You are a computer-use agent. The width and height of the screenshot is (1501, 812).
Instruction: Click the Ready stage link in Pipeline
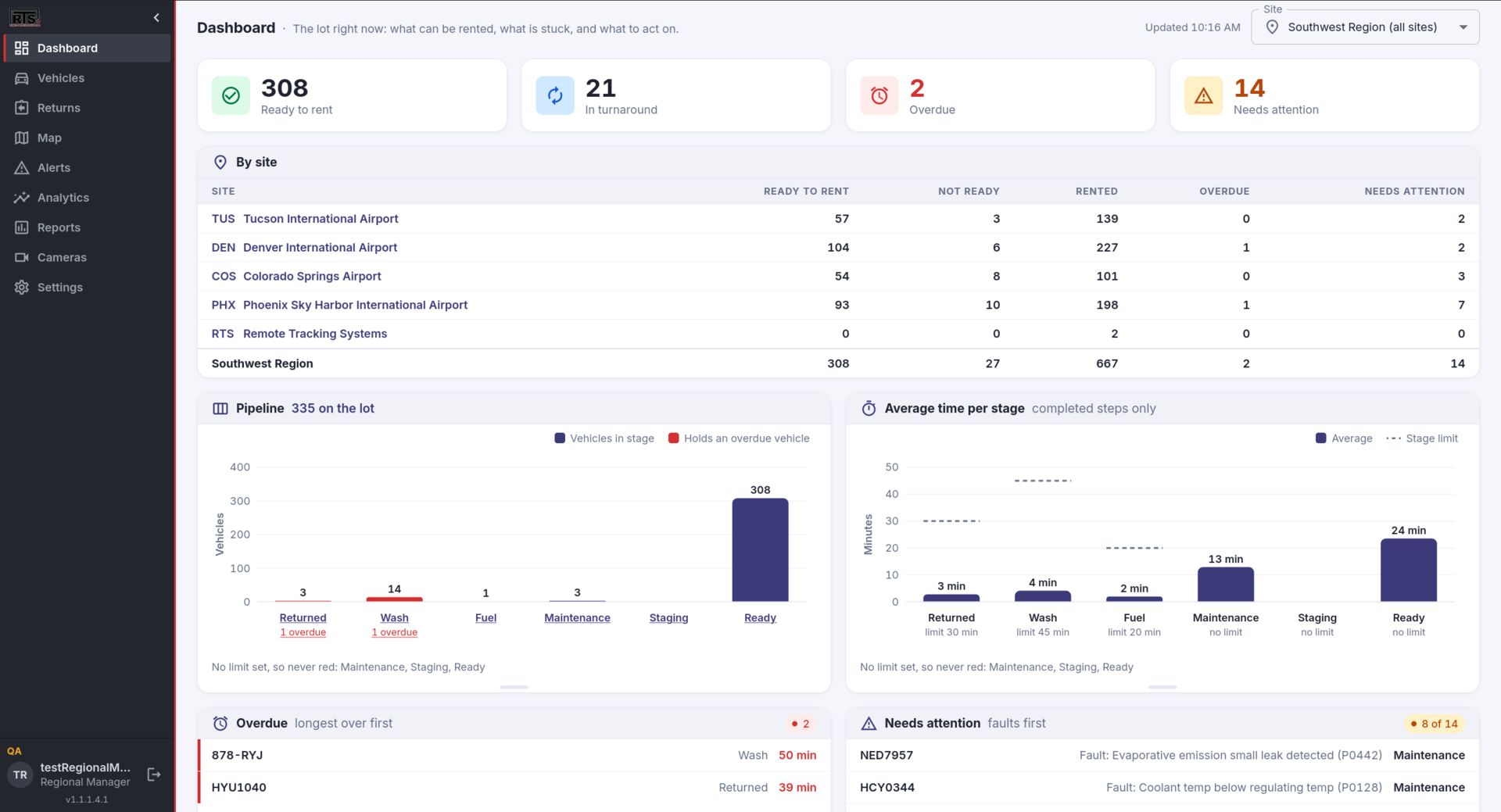[761, 618]
